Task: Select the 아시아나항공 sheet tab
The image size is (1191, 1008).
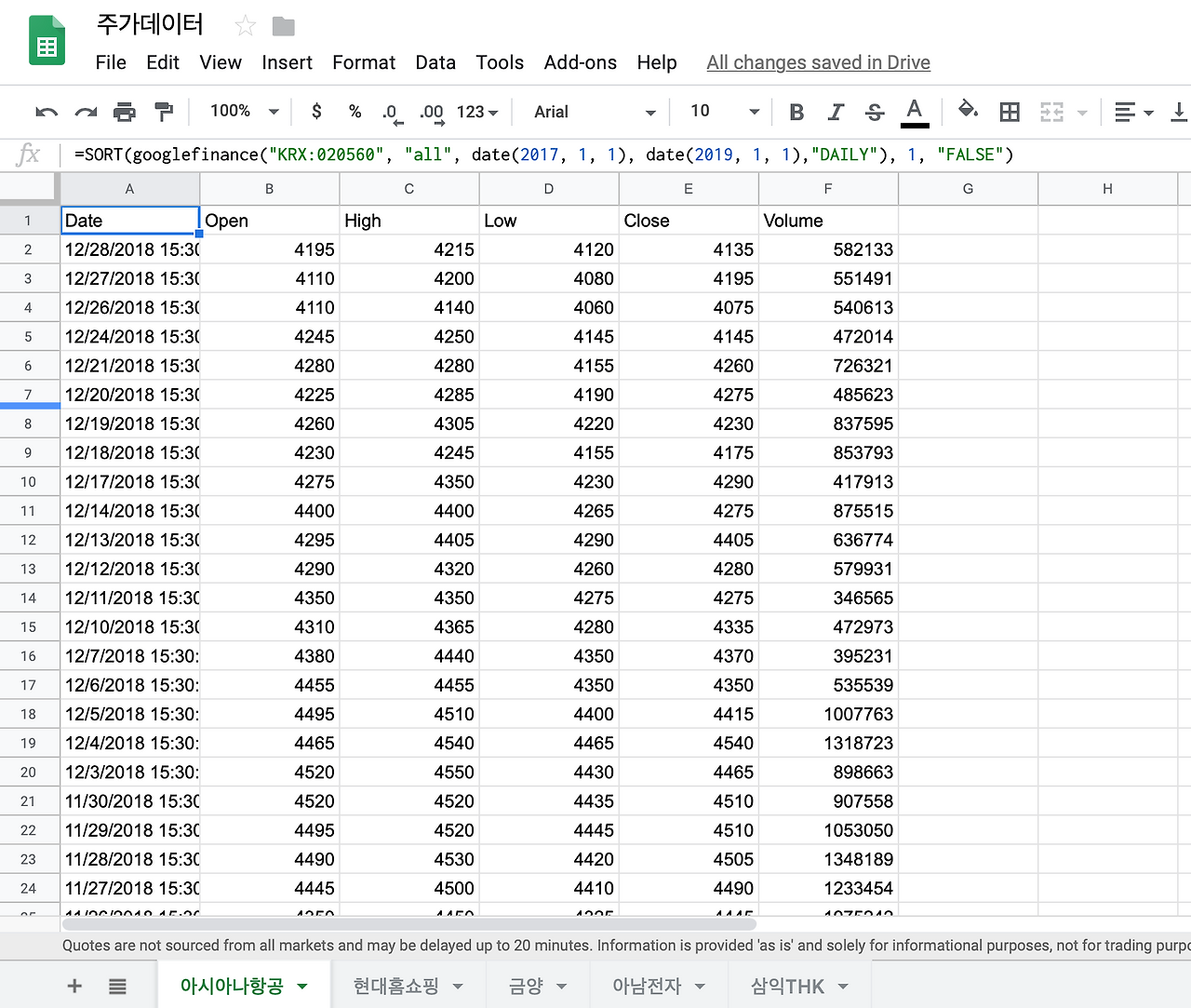Action: 232,986
